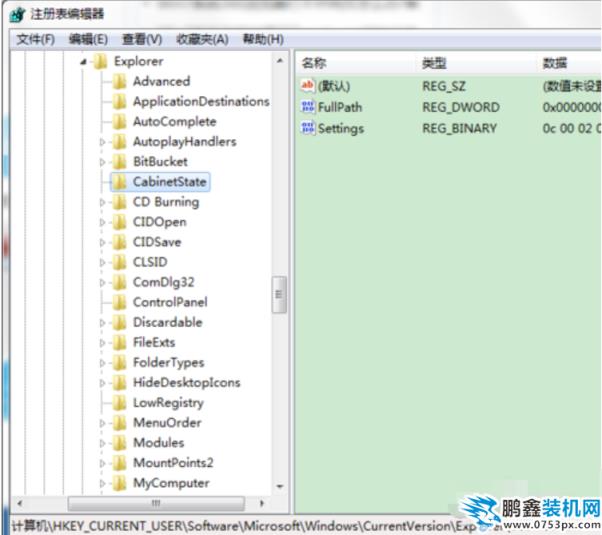The image size is (602, 535).
Task: Select the MountPoints2 key label
Action: click(173, 463)
